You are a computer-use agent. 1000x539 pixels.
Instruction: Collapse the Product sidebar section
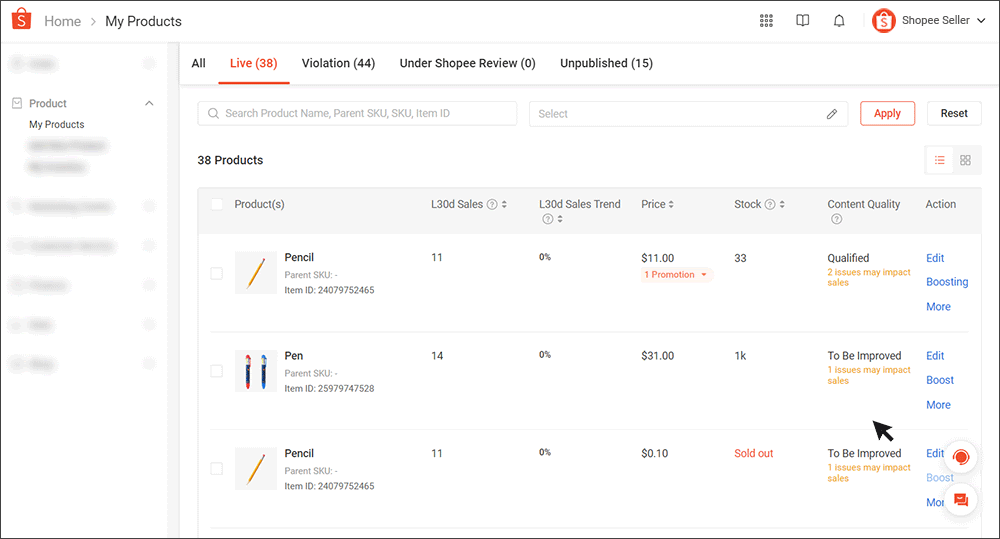point(149,104)
